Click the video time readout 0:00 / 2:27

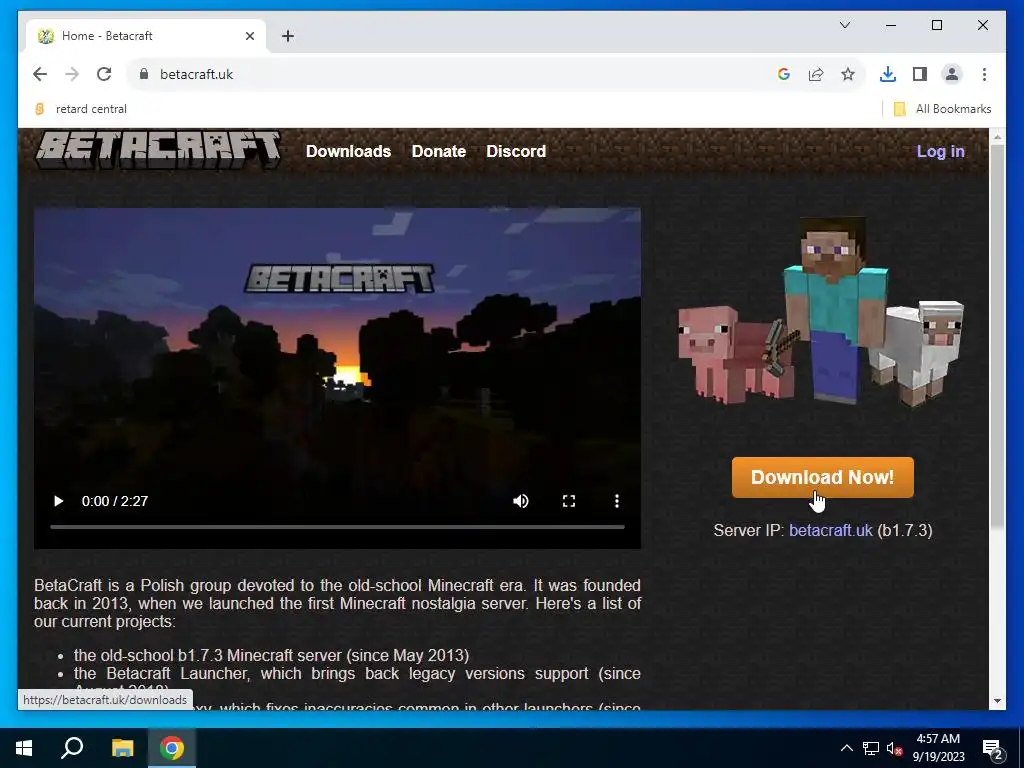point(115,501)
